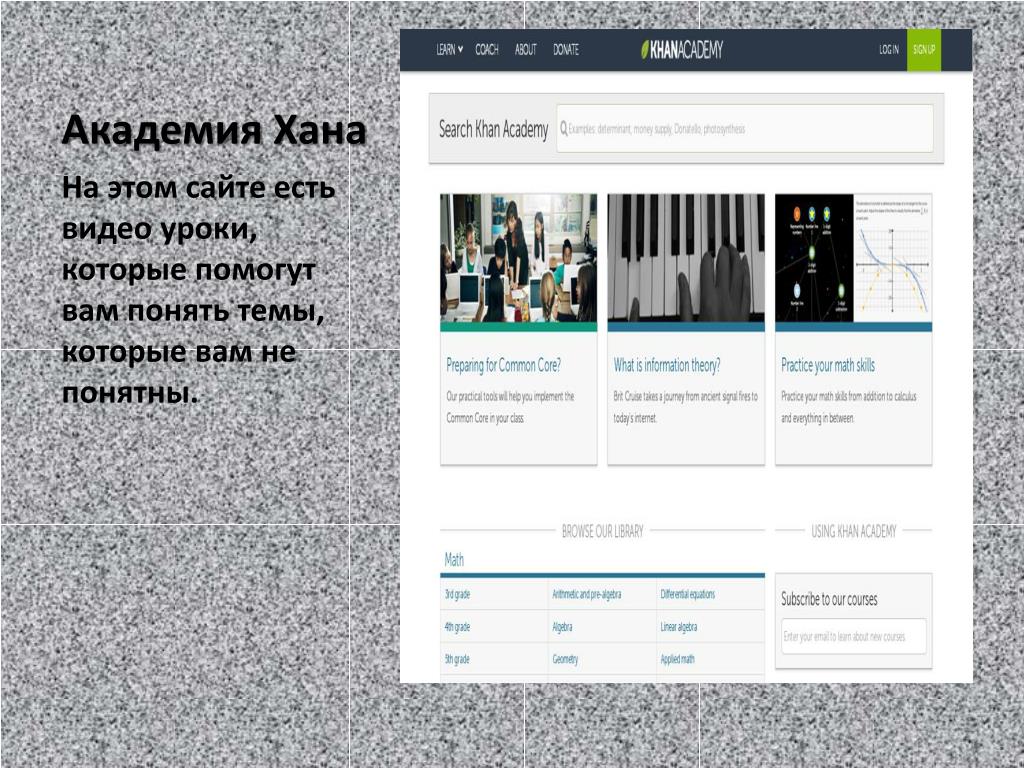
Task: Click the green SIGN UP button
Action: [923, 50]
